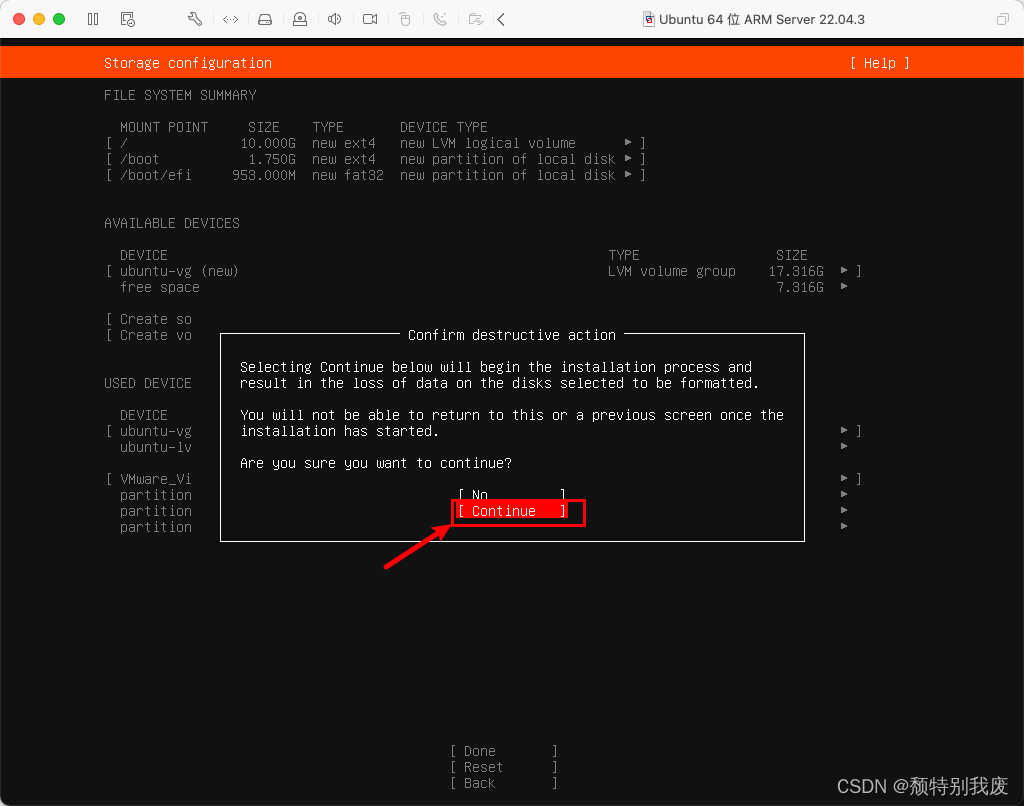Click the shared folders icon
This screenshot has width=1024, height=806.
(x=476, y=20)
